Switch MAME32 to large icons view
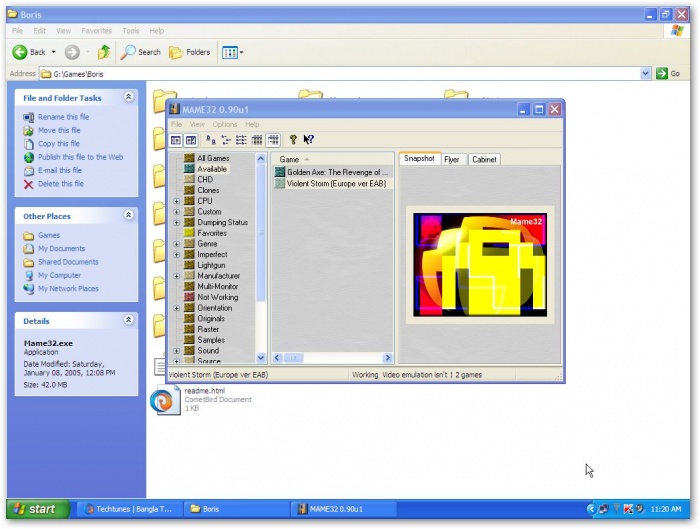This screenshot has height=529, width=700. [211, 140]
